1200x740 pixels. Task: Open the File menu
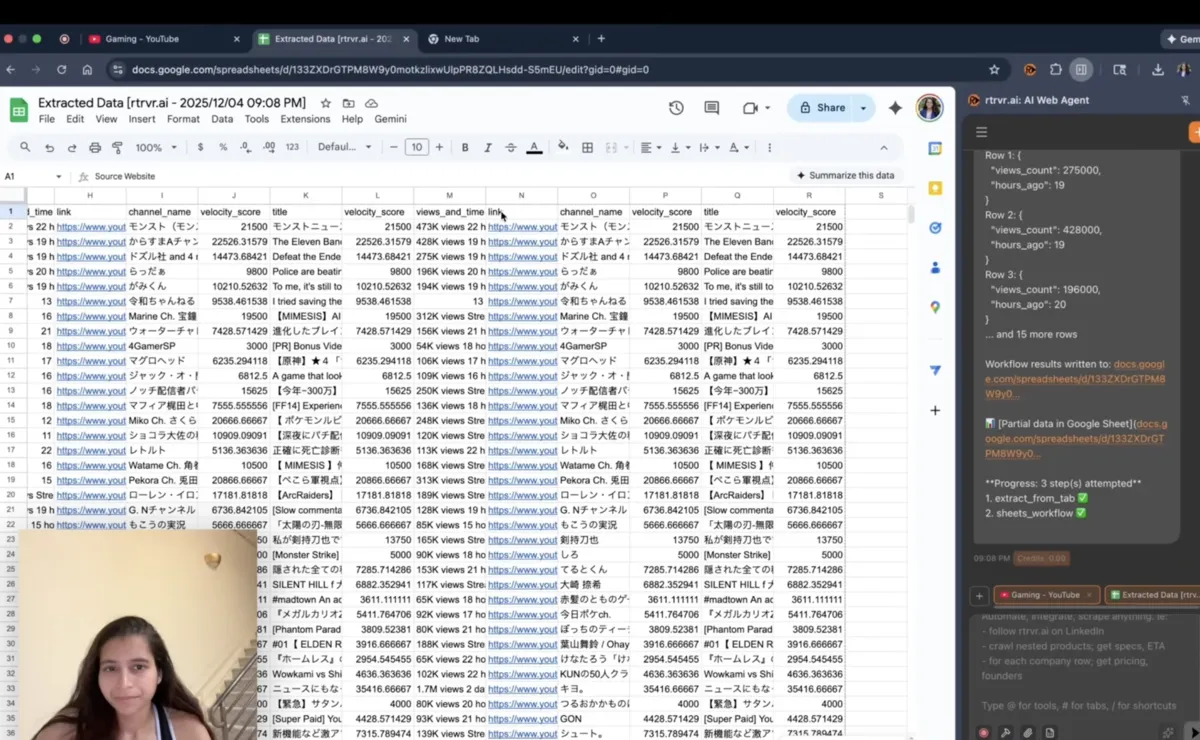(47, 119)
